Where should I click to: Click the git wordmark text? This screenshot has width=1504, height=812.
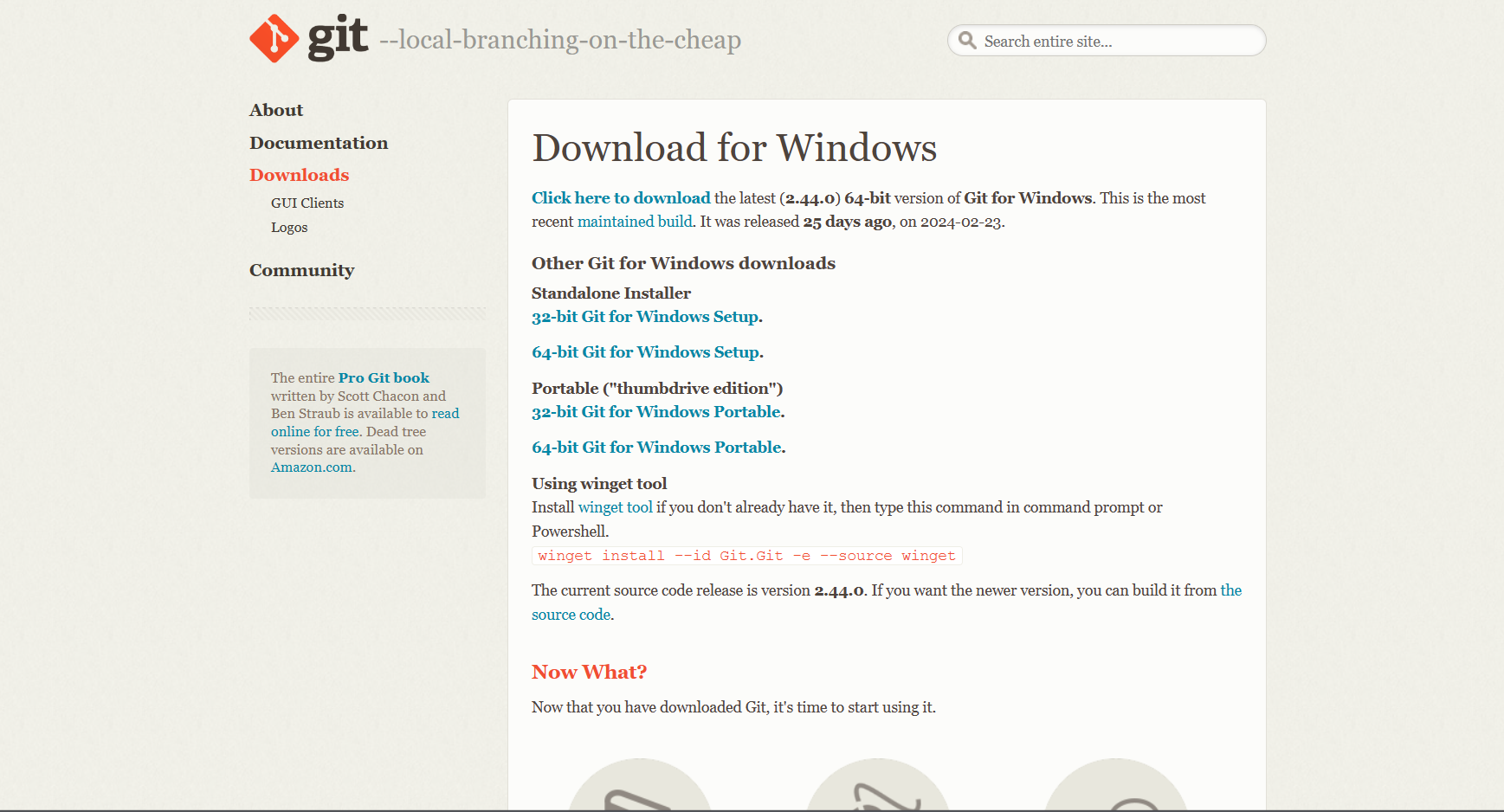(338, 38)
